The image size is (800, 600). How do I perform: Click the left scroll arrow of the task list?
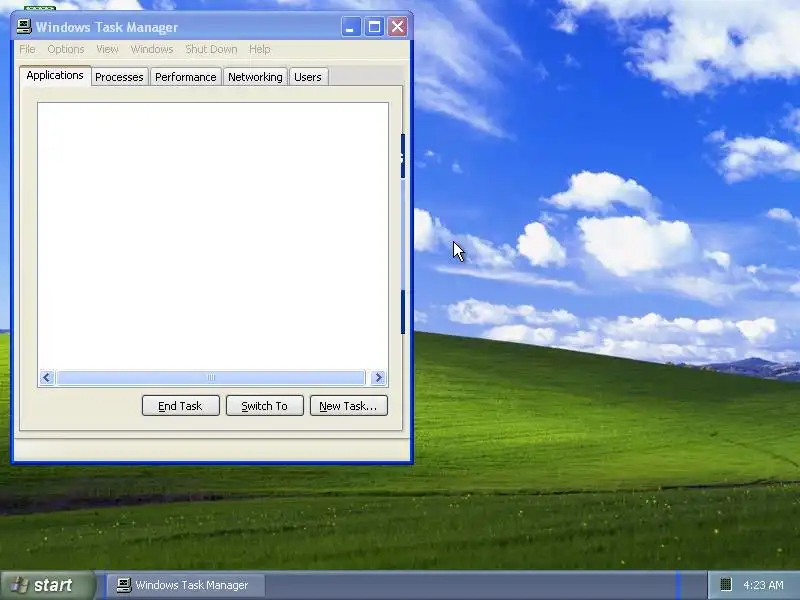(47, 378)
